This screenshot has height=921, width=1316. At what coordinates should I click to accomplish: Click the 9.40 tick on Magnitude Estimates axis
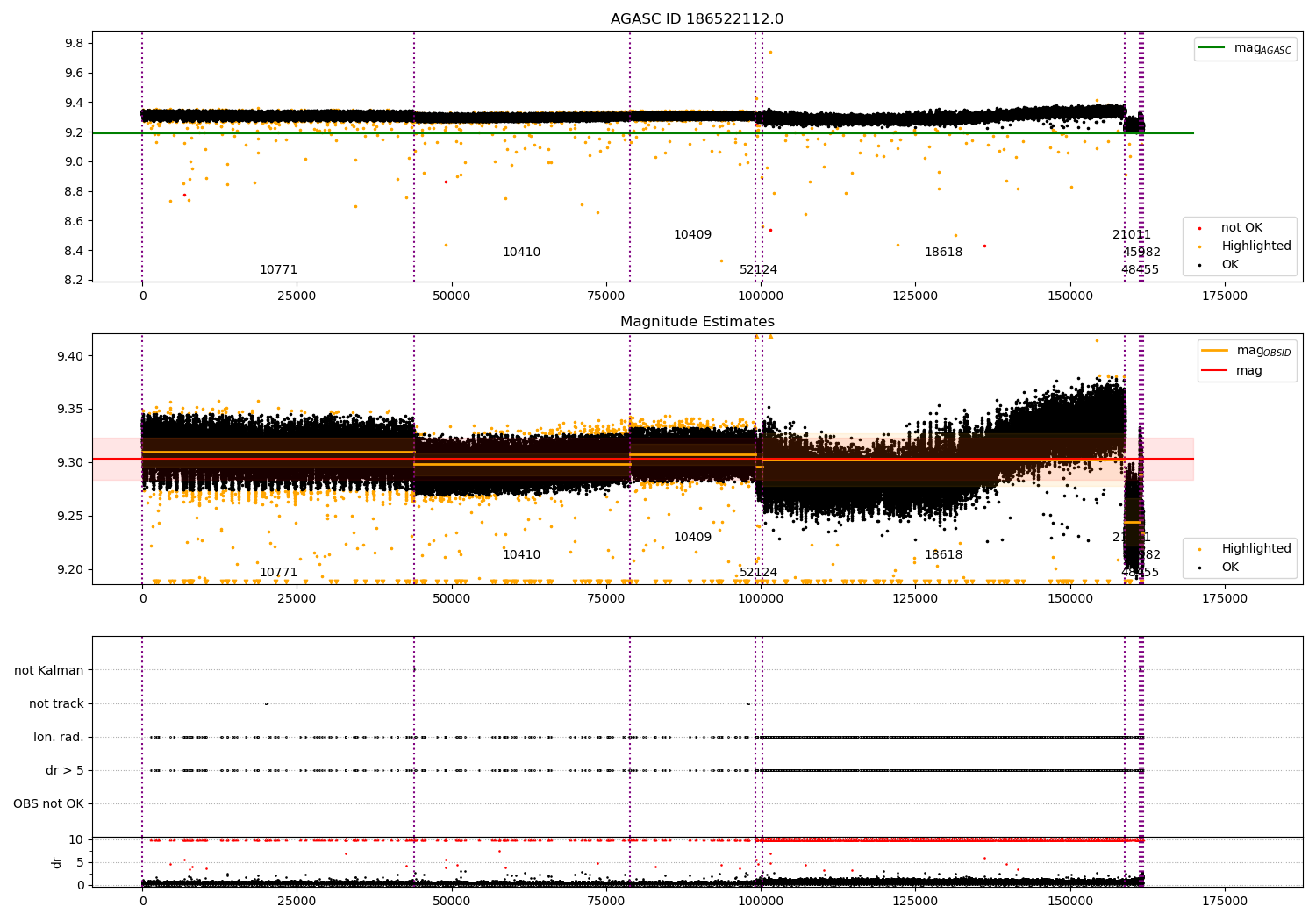(71, 356)
